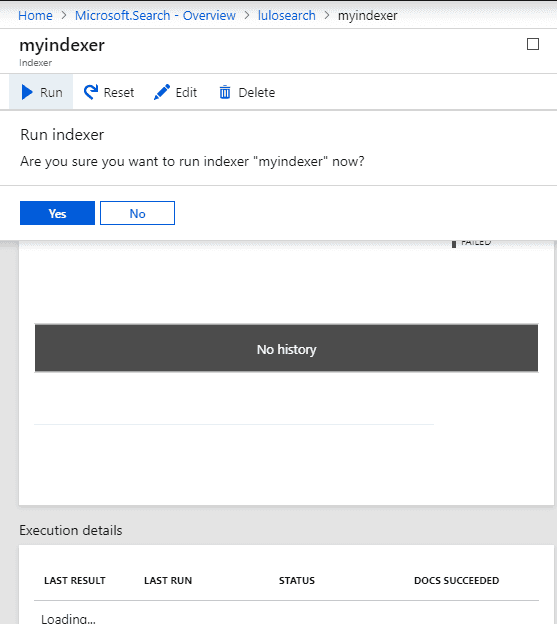Click the Edit toolbar label
The width and height of the screenshot is (557, 624).
[186, 92]
